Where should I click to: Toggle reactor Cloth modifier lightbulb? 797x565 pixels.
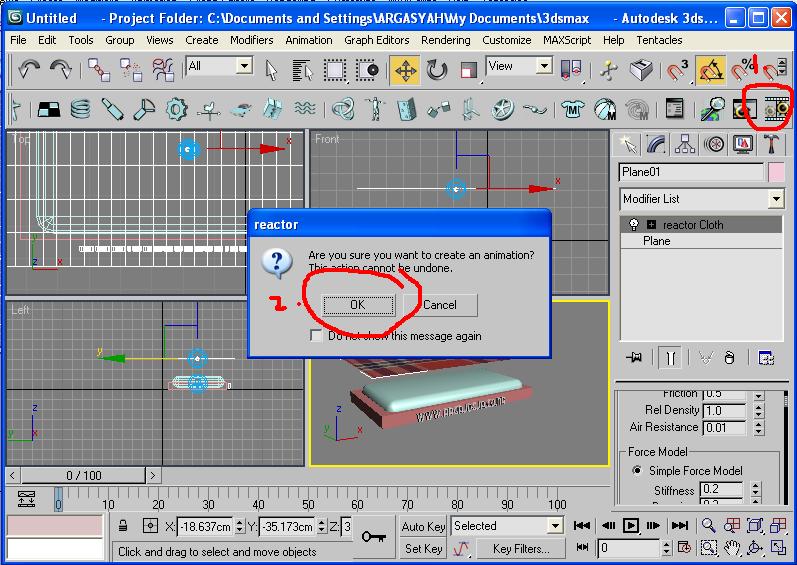point(633,224)
